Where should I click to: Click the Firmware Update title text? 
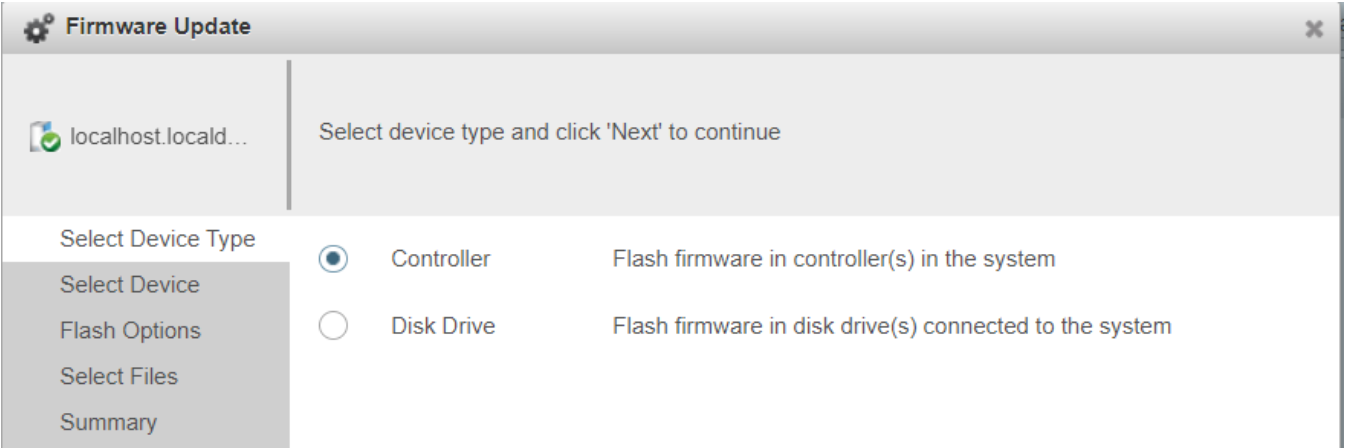click(x=158, y=26)
